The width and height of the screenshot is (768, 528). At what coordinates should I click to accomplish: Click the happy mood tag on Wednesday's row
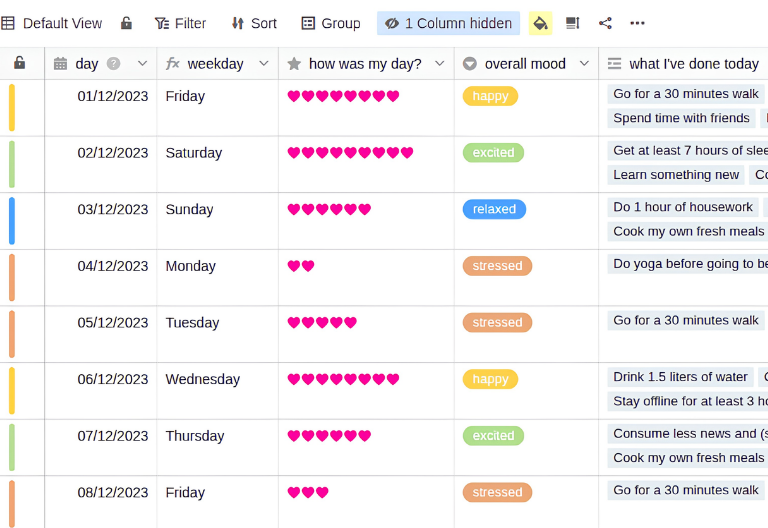pos(490,379)
